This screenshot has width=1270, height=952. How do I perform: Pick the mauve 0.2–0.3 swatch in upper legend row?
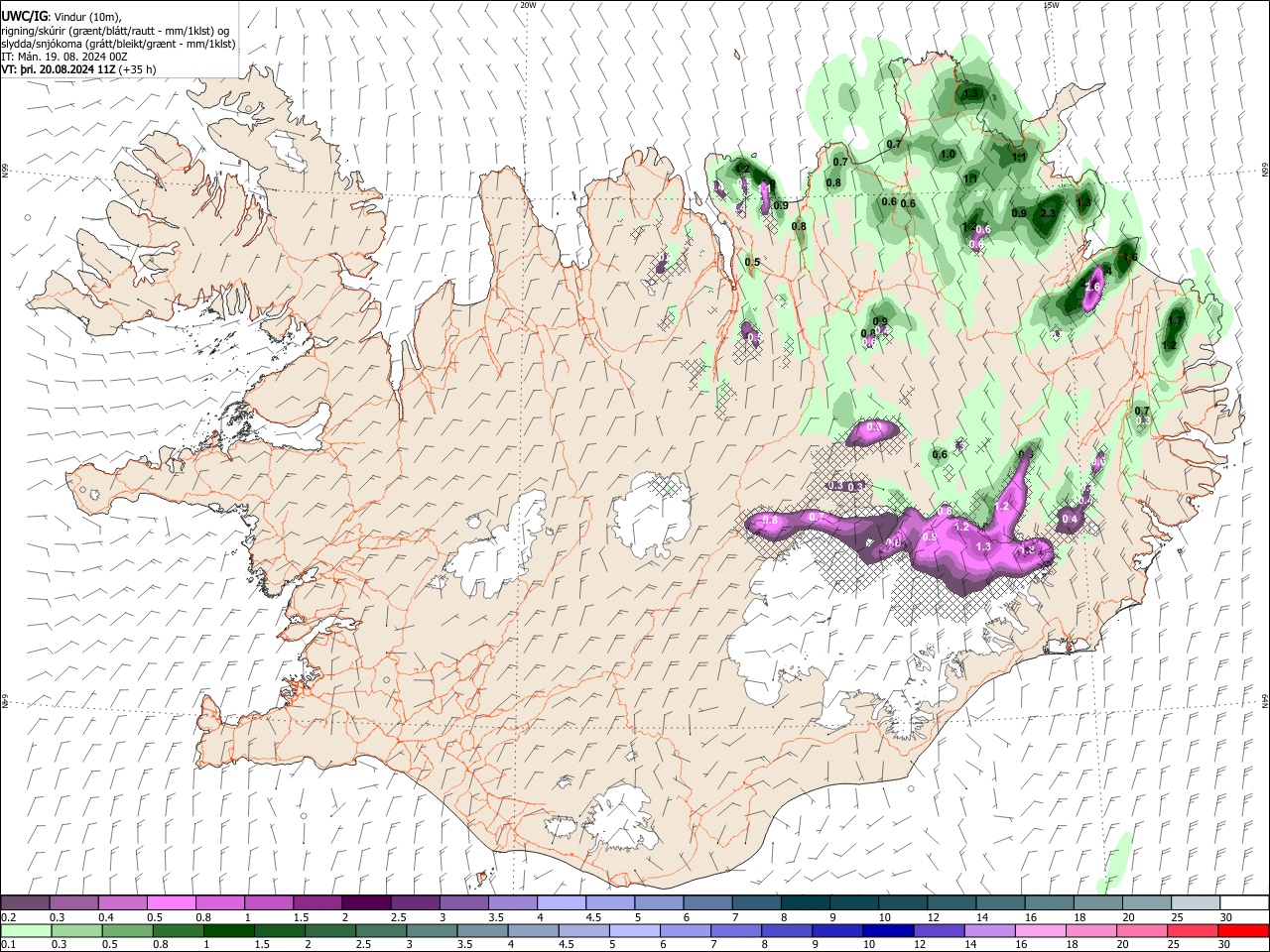click(26, 903)
